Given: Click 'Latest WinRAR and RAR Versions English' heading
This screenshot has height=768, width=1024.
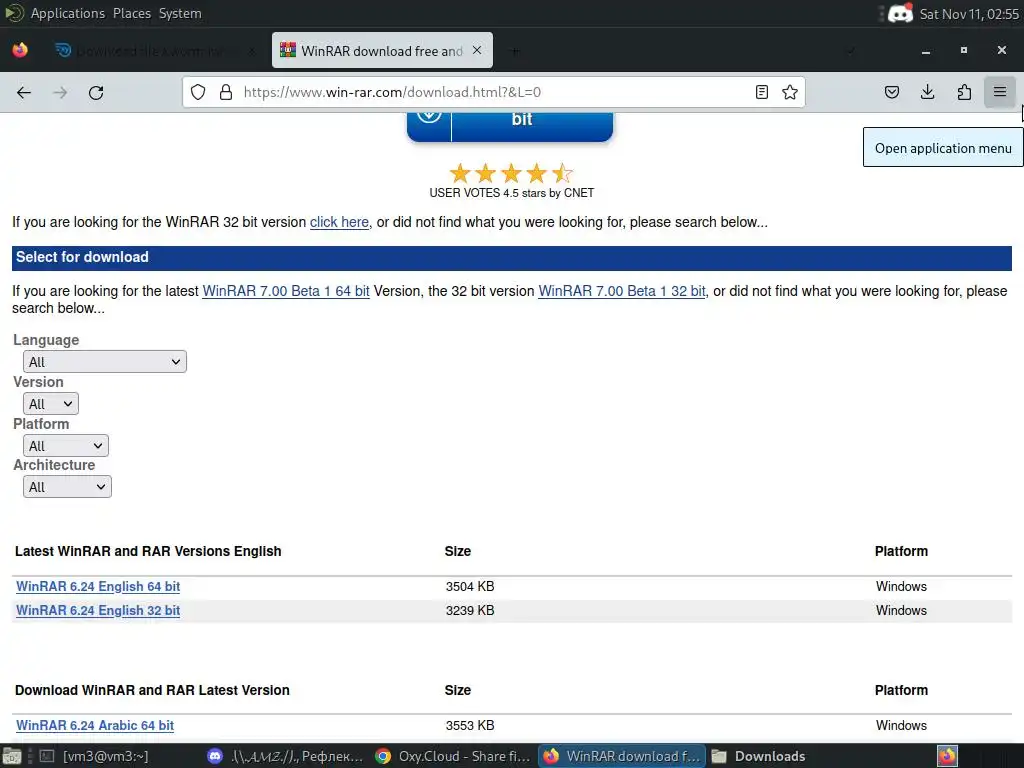Looking at the screenshot, I should tap(148, 551).
